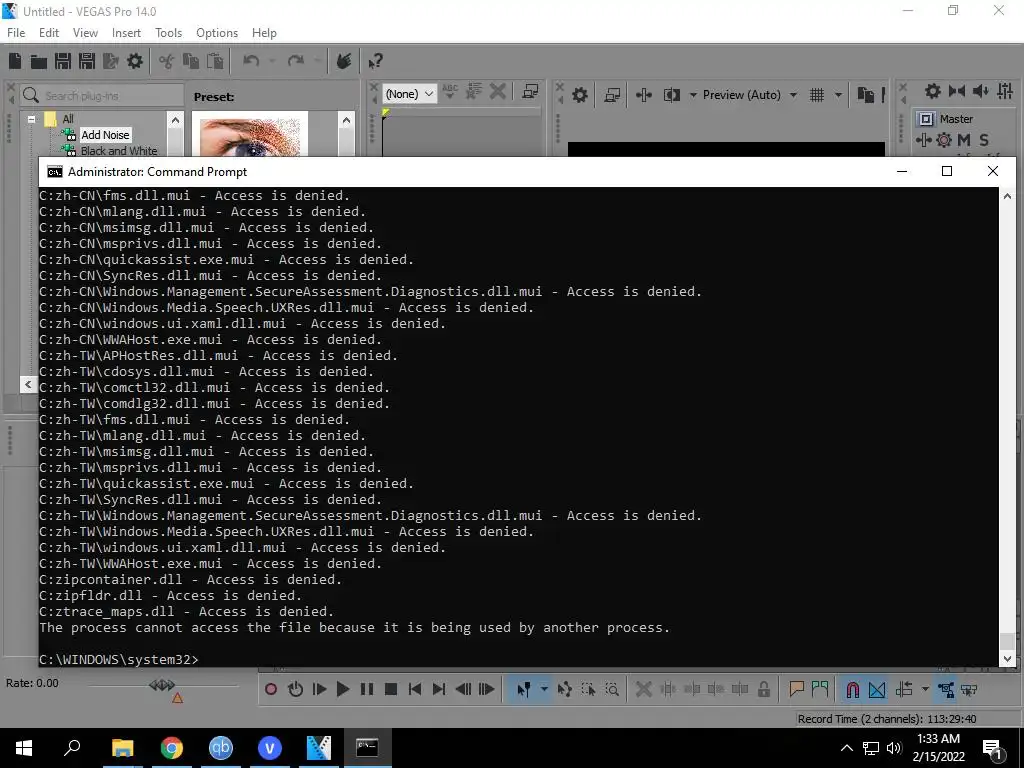
Task: Open mixing console faders icon
Action: pos(1005,91)
